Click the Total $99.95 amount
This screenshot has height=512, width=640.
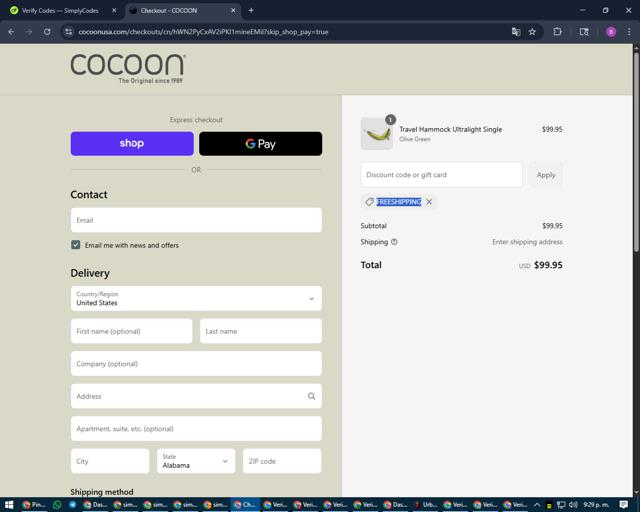[548, 265]
